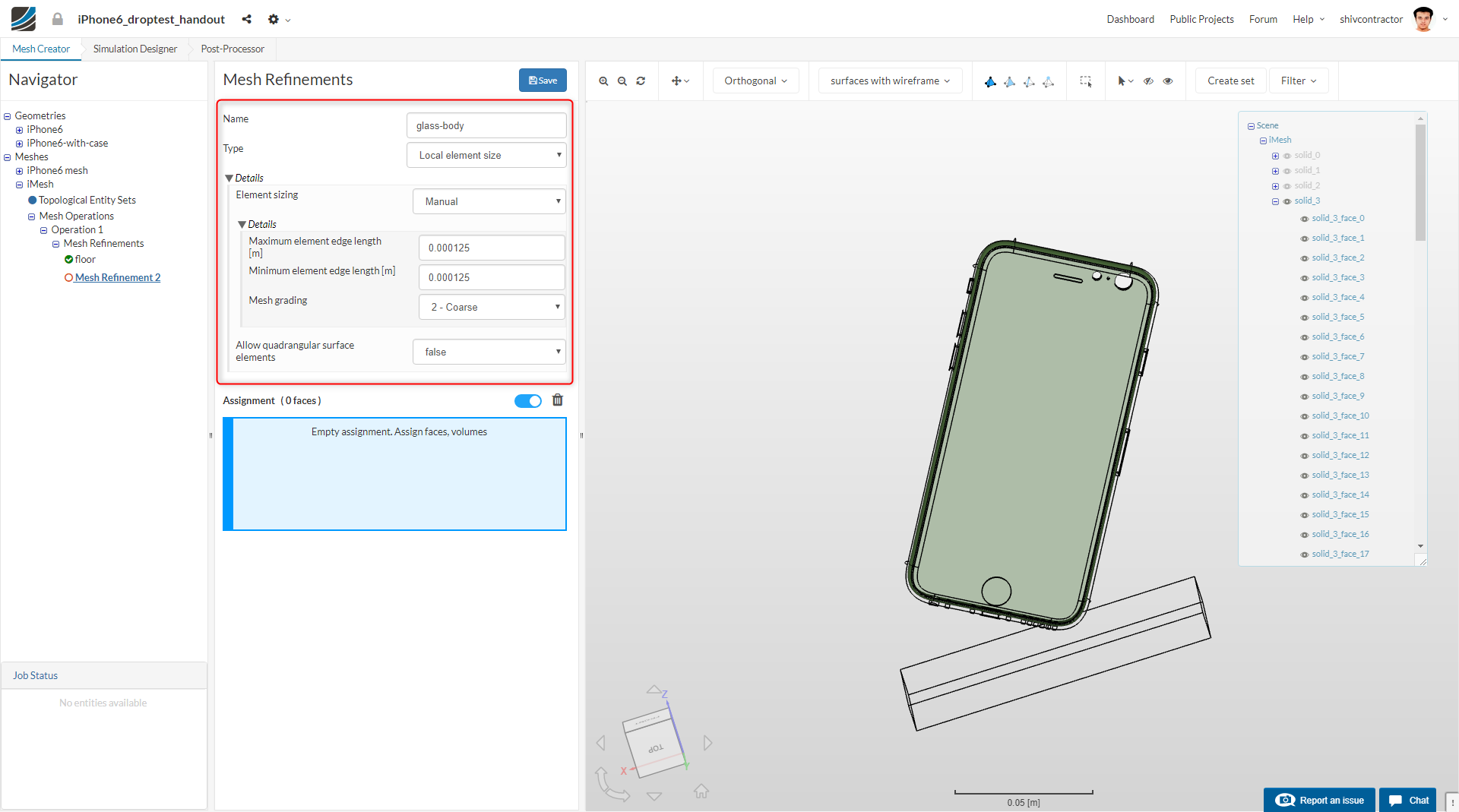Open the Post-Processor tab
1459x812 pixels.
coord(233,49)
